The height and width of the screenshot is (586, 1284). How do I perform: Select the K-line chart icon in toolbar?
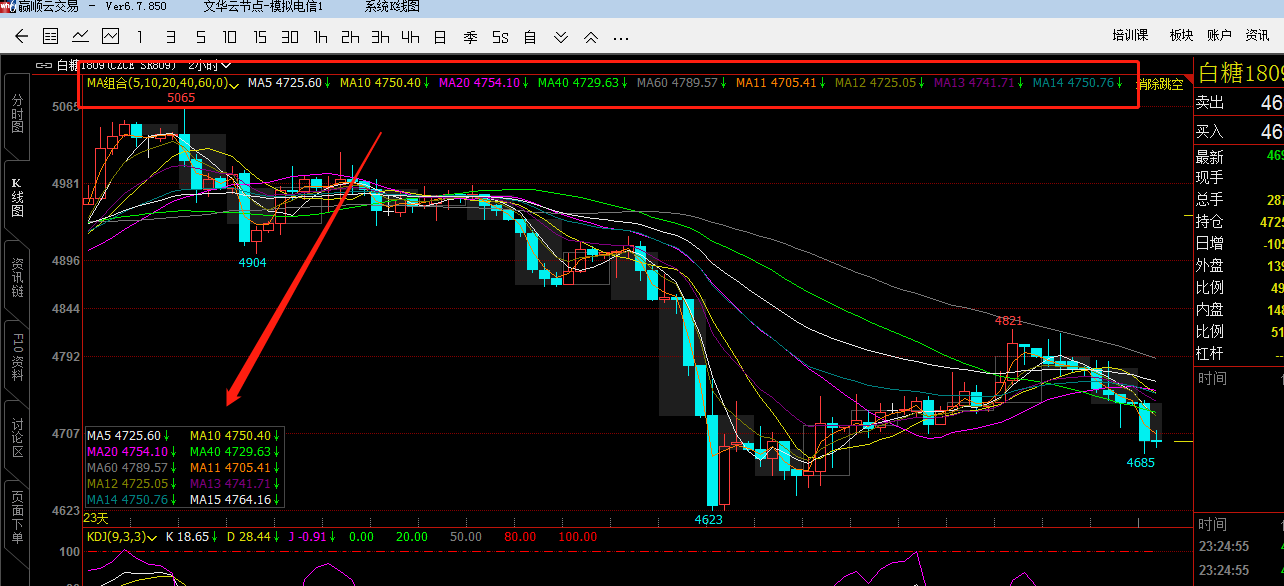click(109, 37)
